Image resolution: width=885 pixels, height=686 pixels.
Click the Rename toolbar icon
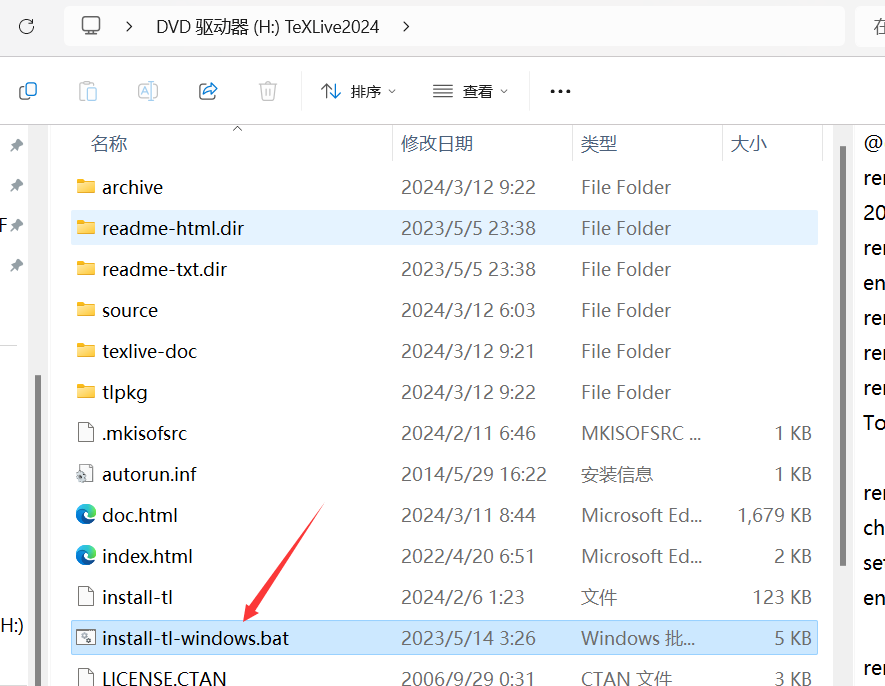[x=148, y=91]
